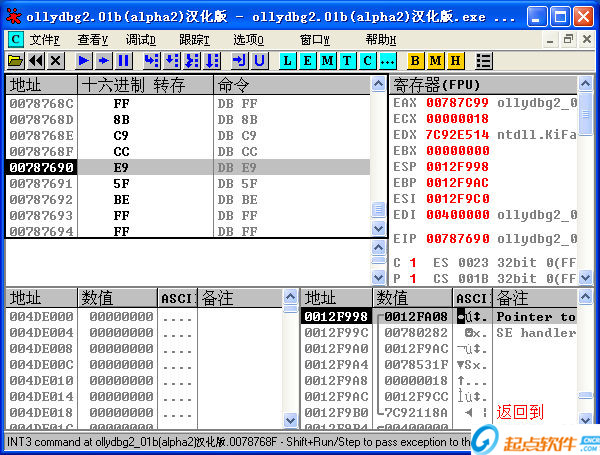Click the Run thread arrow icon

(104, 60)
